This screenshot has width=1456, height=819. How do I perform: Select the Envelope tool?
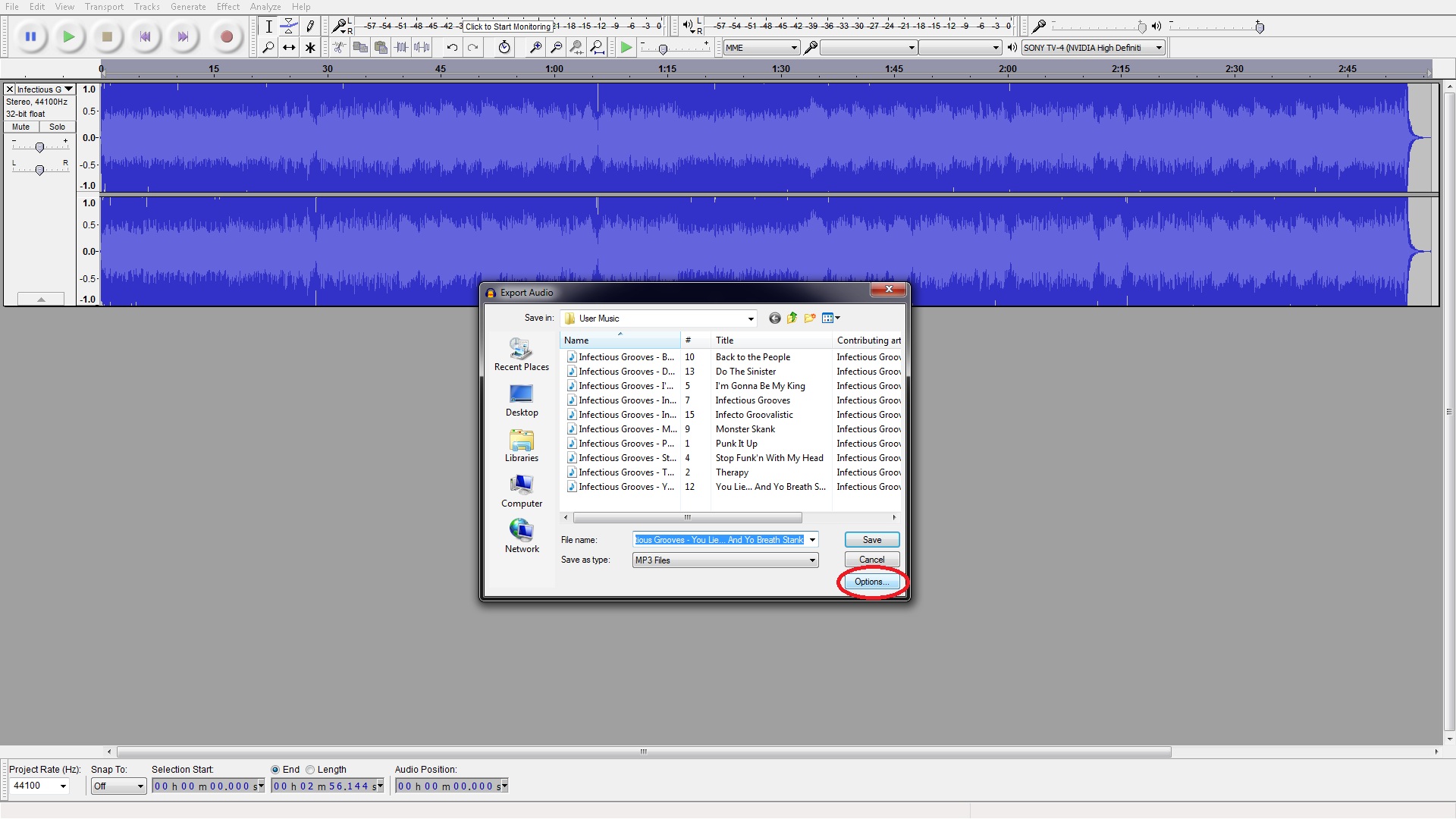pyautogui.click(x=289, y=27)
